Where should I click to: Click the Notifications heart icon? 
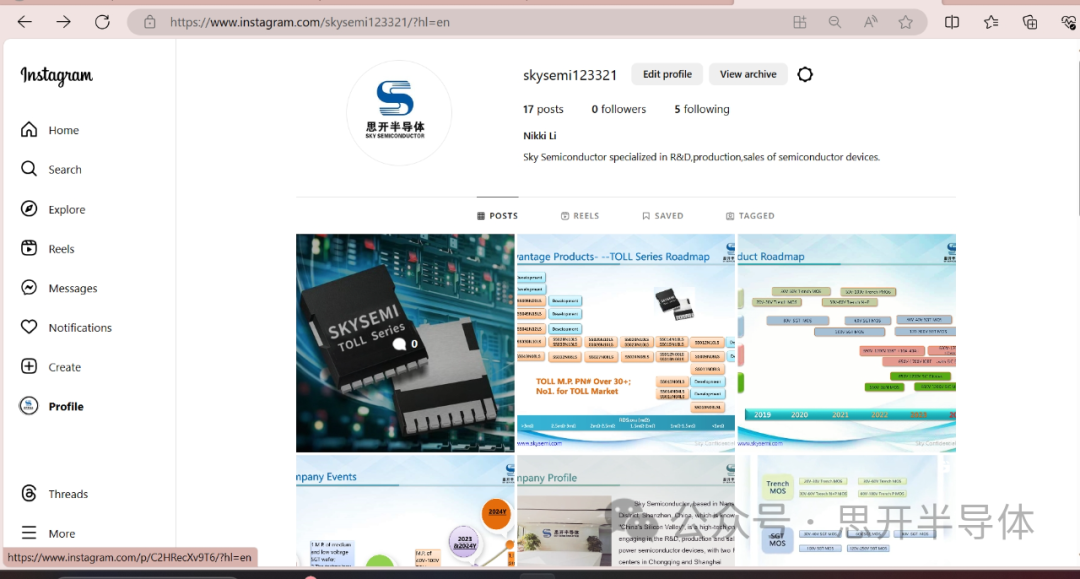(29, 327)
